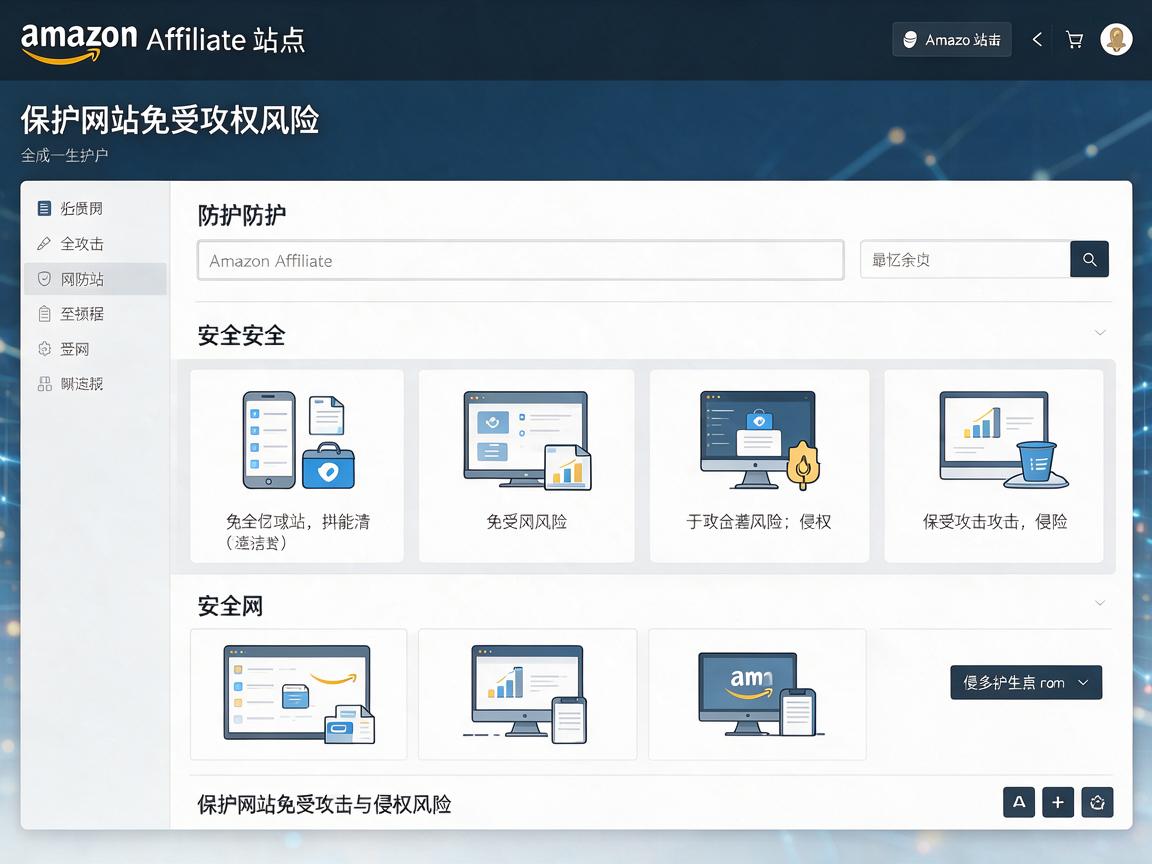Click the plus button at bottom right

[1058, 802]
